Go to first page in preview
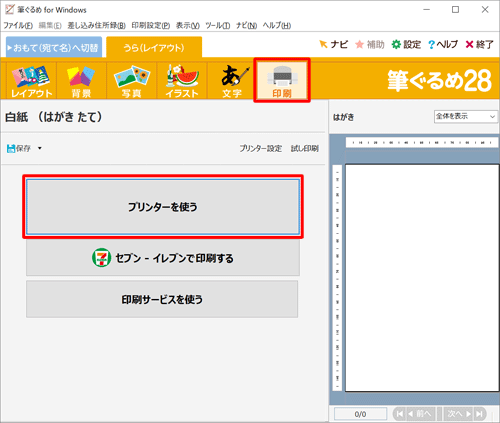 (x=399, y=414)
